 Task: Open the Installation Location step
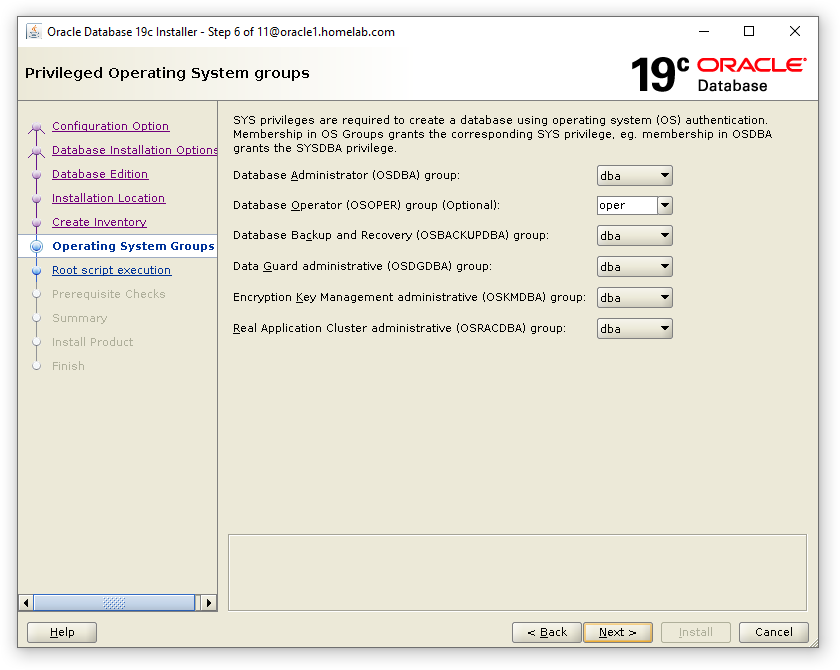pos(108,198)
